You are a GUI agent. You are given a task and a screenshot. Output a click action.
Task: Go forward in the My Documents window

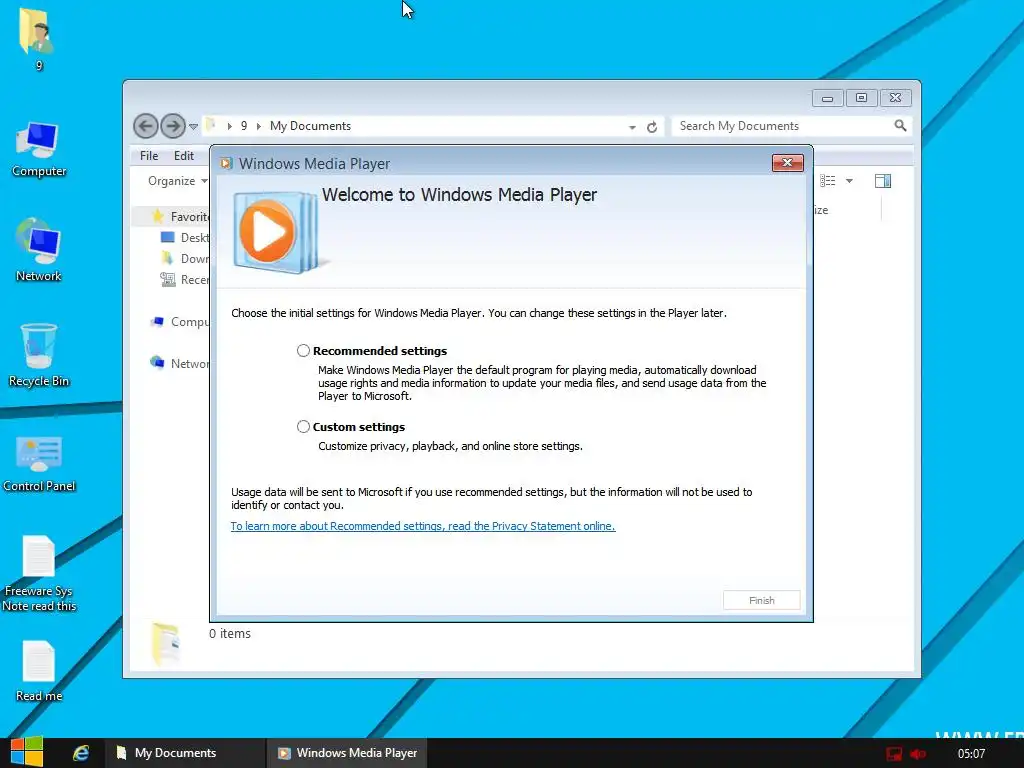[x=173, y=126]
